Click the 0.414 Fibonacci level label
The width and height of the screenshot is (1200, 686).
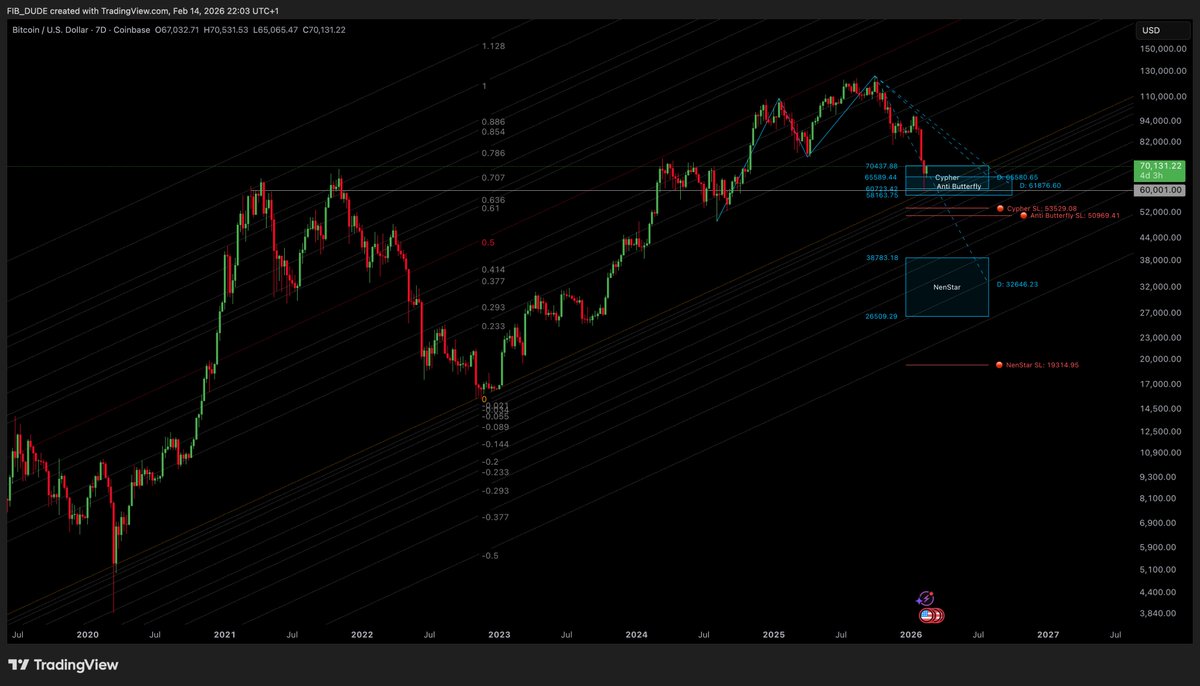click(x=493, y=270)
